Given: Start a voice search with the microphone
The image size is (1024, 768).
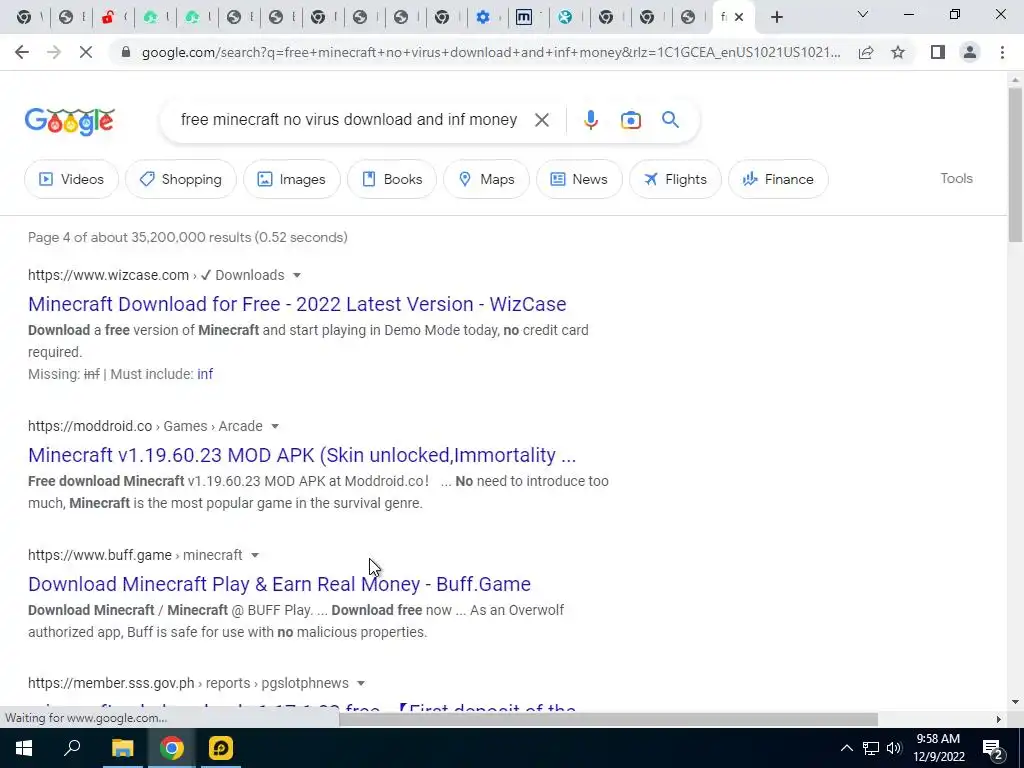Looking at the screenshot, I should [590, 120].
